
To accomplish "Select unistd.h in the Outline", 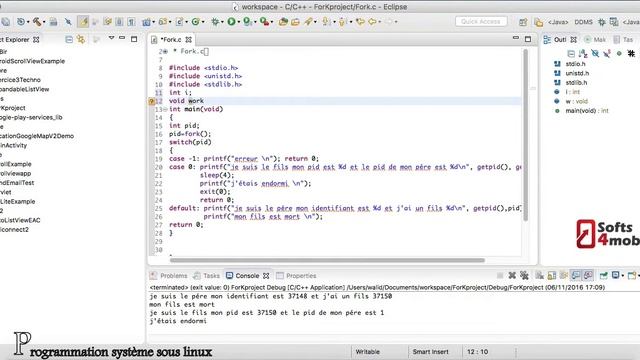I will [577, 73].
